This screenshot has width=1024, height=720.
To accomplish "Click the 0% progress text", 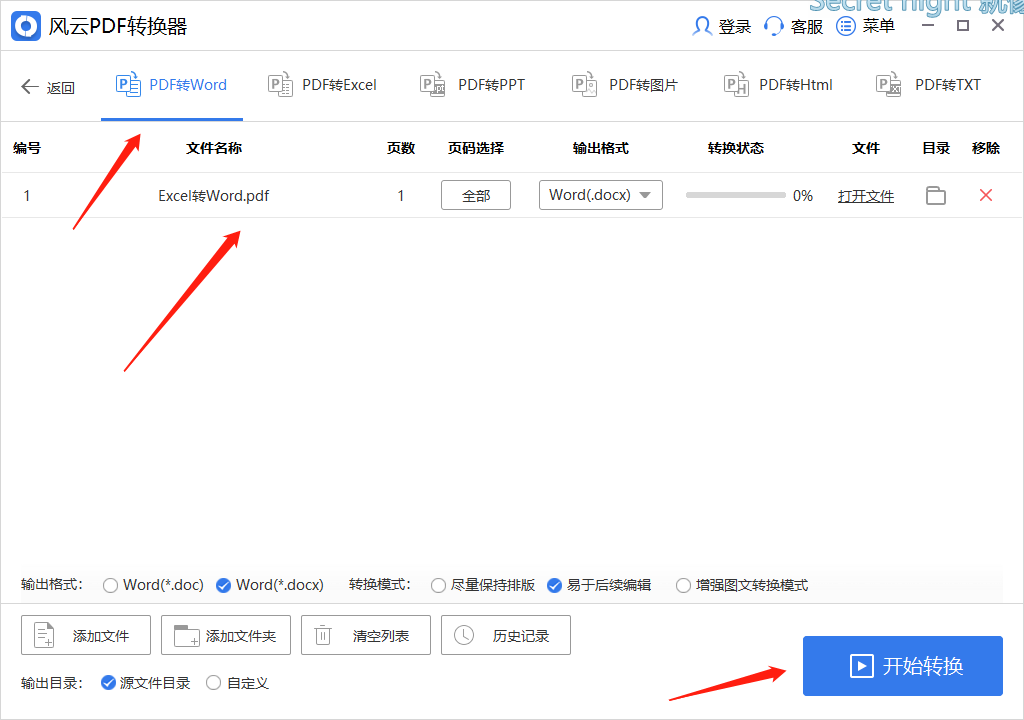I will click(803, 195).
